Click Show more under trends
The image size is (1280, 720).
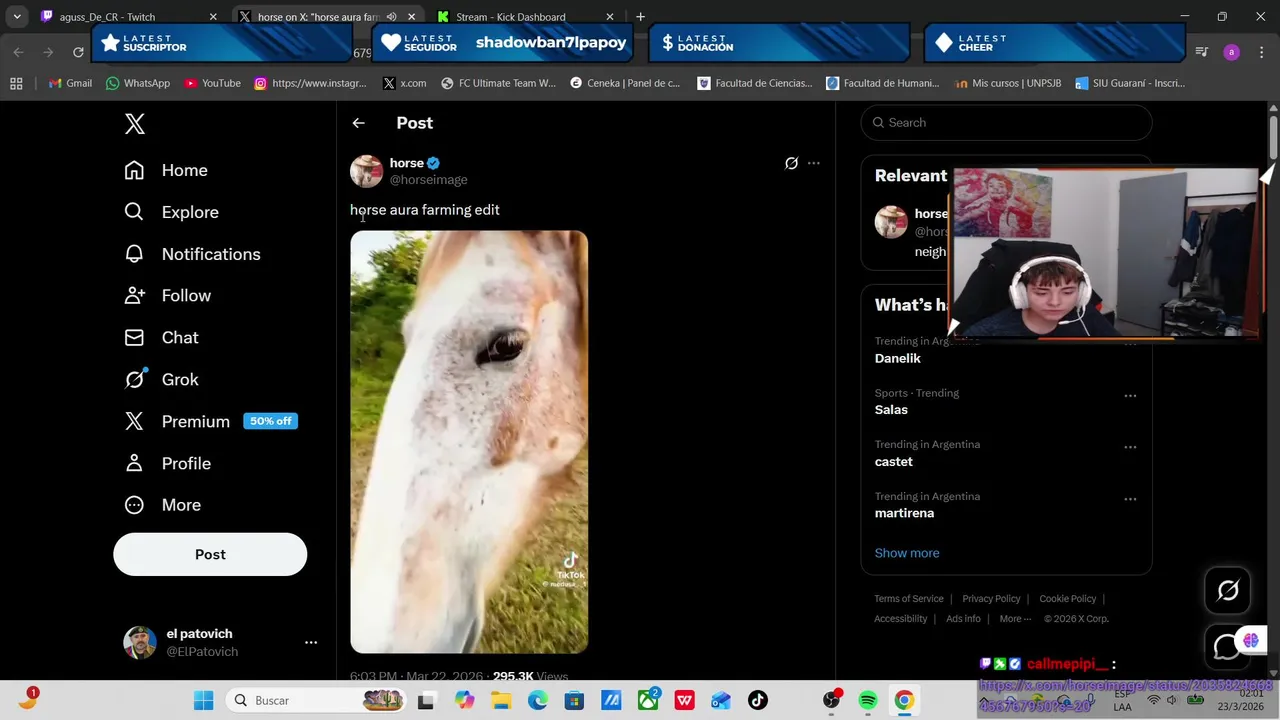[907, 553]
